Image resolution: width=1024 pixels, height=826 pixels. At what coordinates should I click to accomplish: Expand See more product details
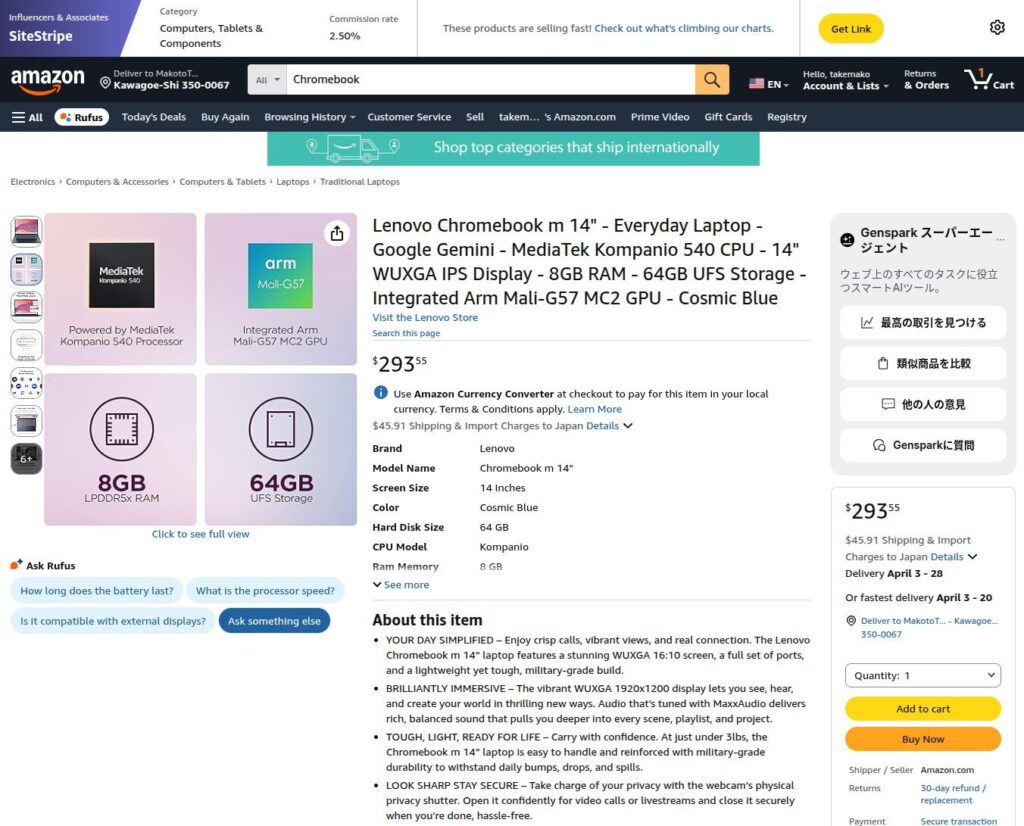(x=401, y=585)
